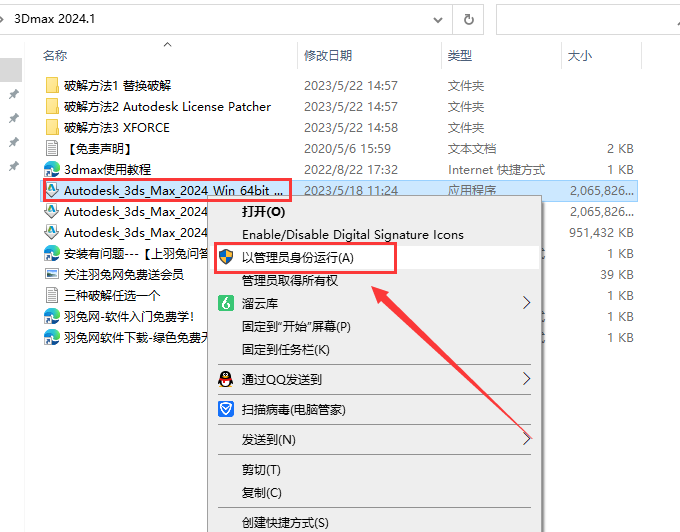680x532 pixels.
Task: Click the installer icon of highlighted Autodesk_3ds_Max_2024_Win_64bit file
Action: [x=52, y=190]
